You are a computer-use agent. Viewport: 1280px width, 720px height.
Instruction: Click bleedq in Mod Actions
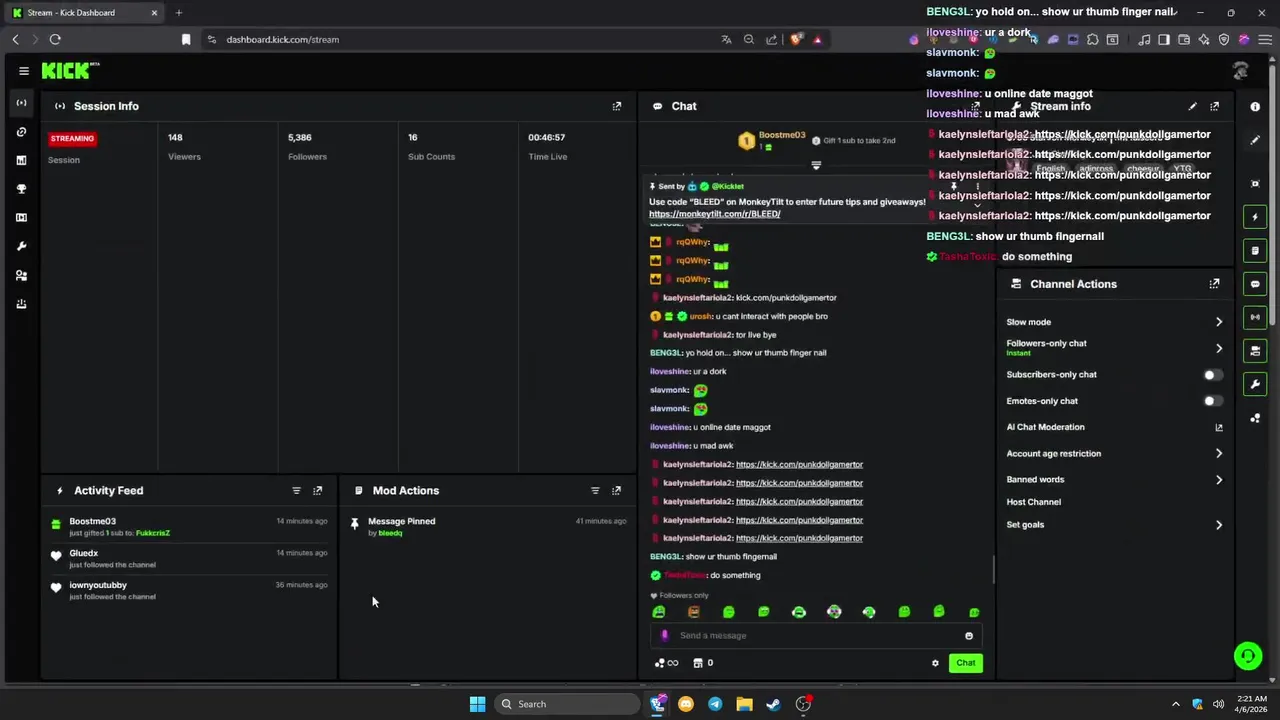pyautogui.click(x=390, y=533)
